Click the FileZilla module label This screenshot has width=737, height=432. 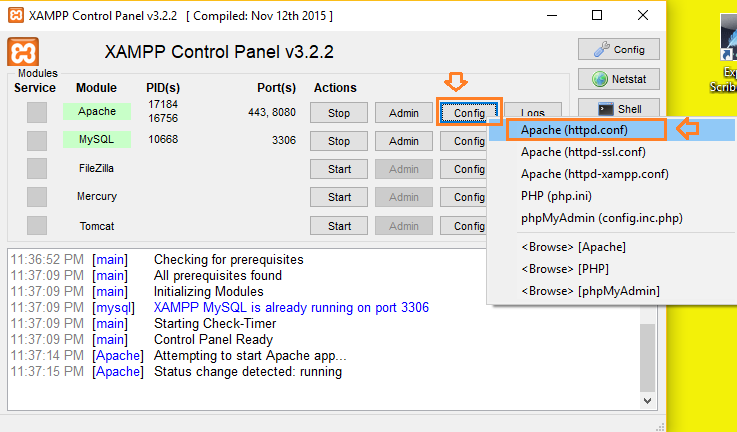coord(96,168)
